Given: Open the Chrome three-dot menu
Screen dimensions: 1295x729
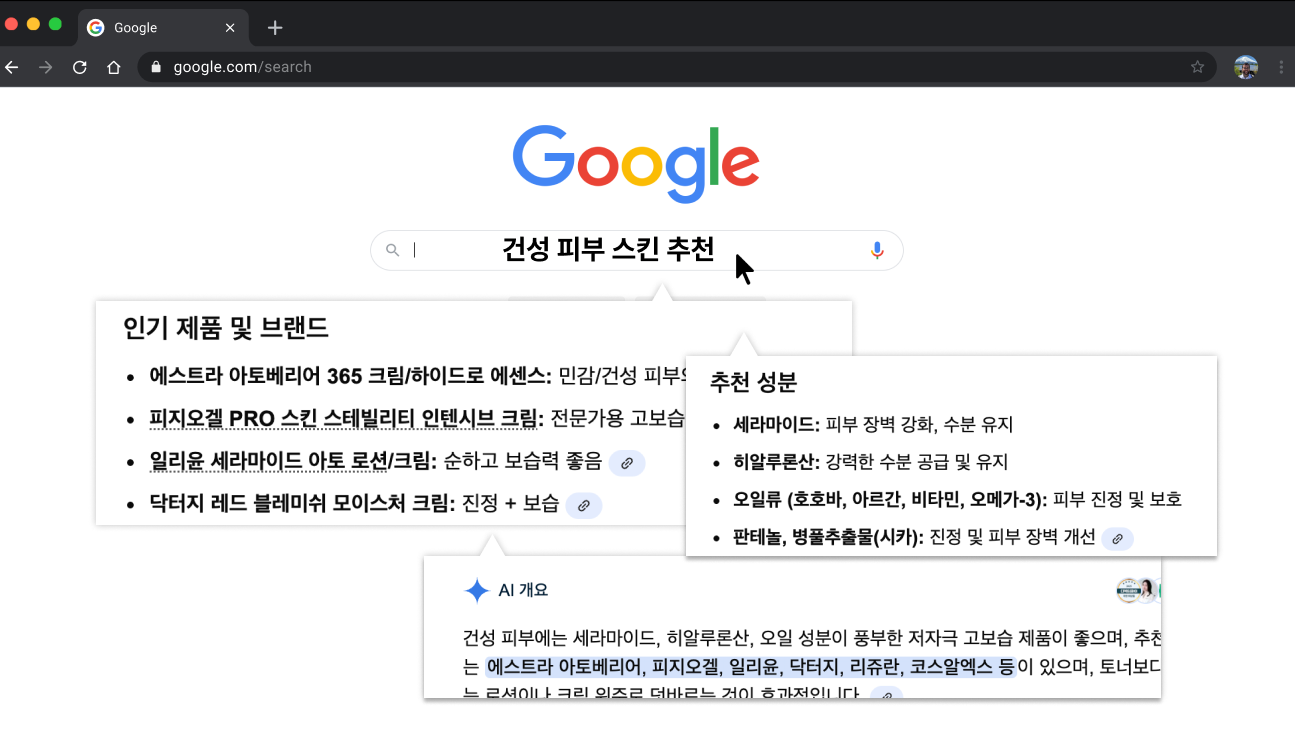Looking at the screenshot, I should click(1281, 67).
